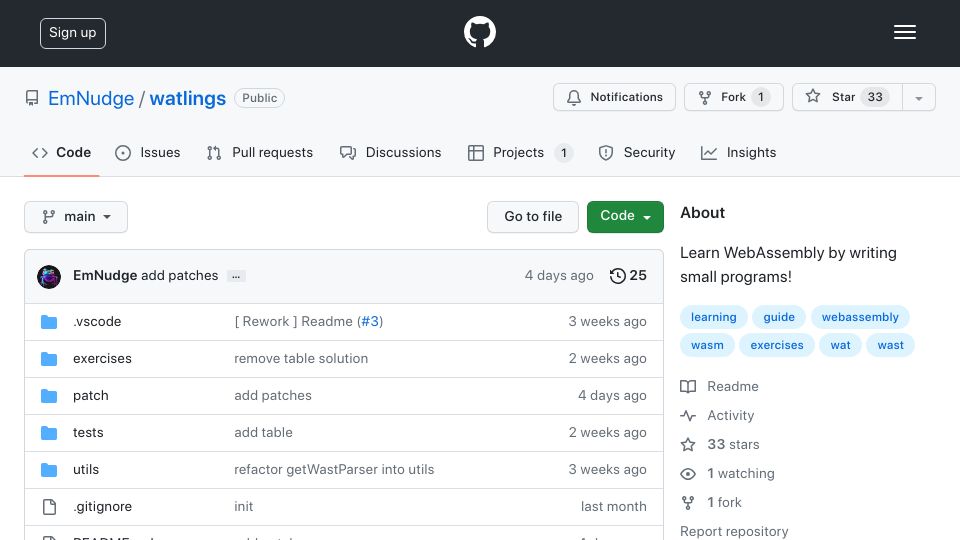Open the utils folder
Image resolution: width=960 pixels, height=540 pixels.
click(86, 470)
